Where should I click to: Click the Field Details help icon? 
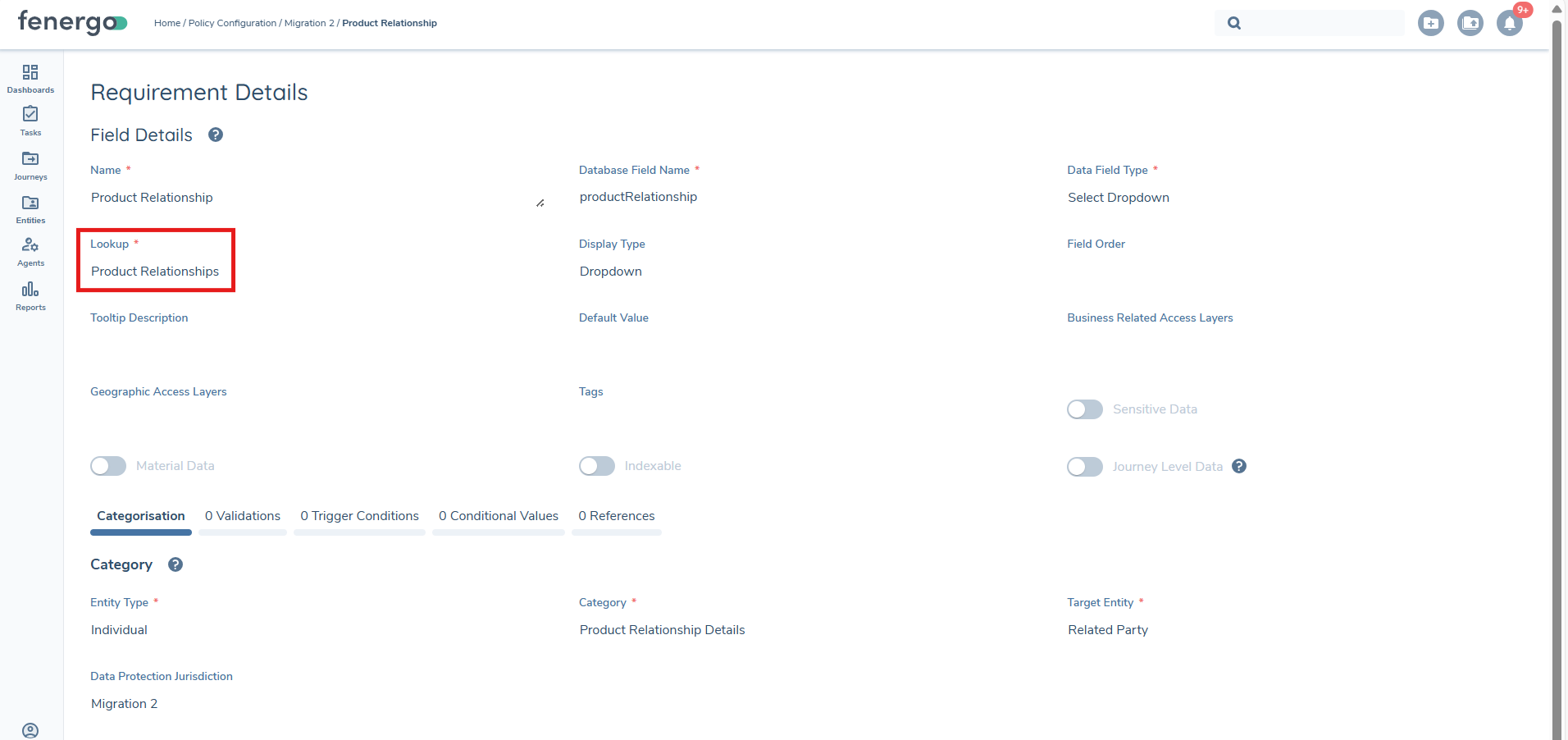[215, 135]
